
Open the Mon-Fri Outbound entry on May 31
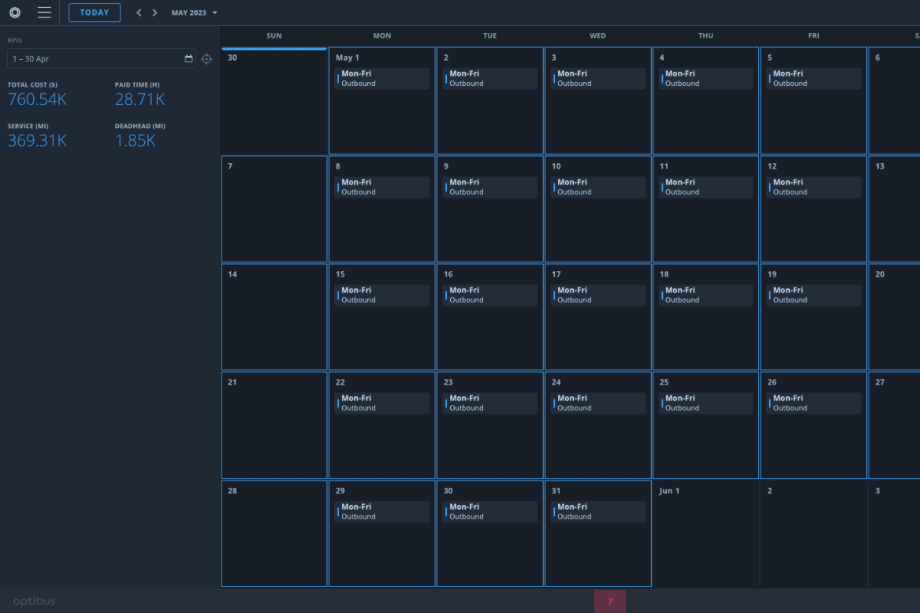[597, 511]
